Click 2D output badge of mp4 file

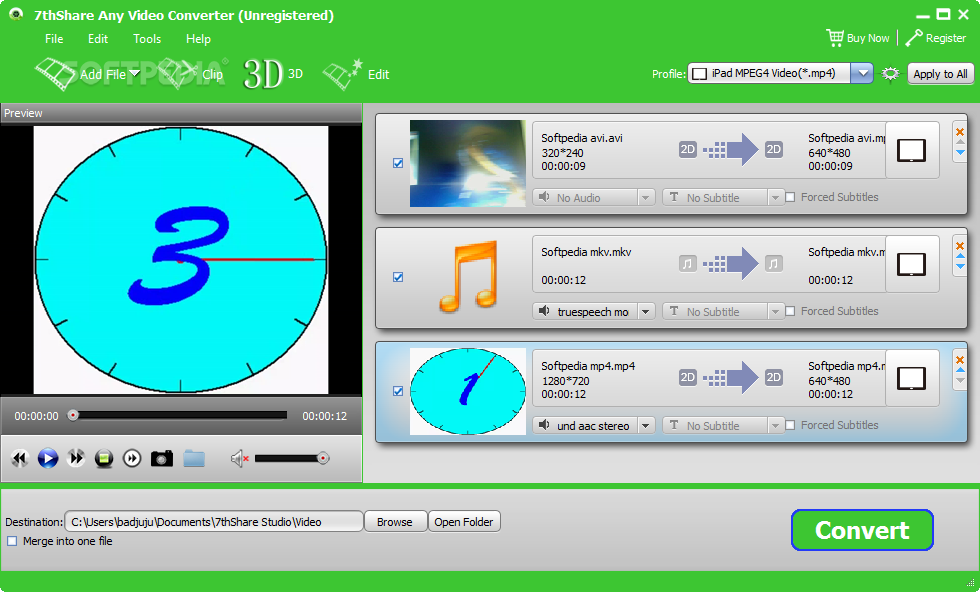(x=774, y=377)
